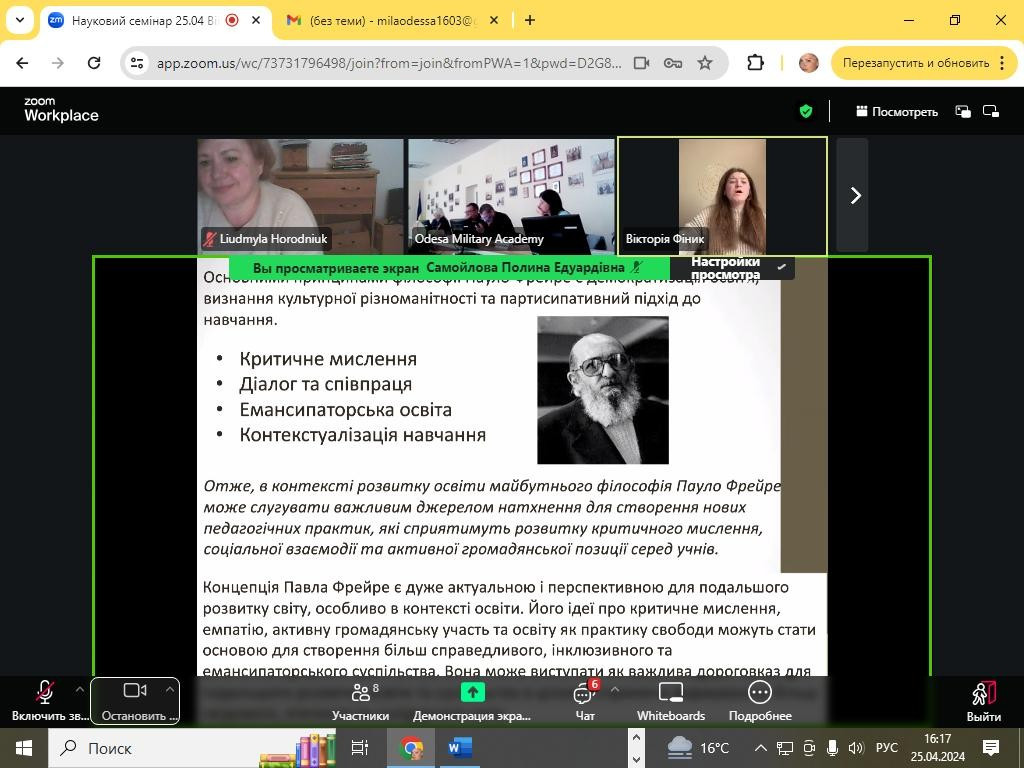Open the View layout menu
The height and width of the screenshot is (768, 1024).
[x=897, y=111]
